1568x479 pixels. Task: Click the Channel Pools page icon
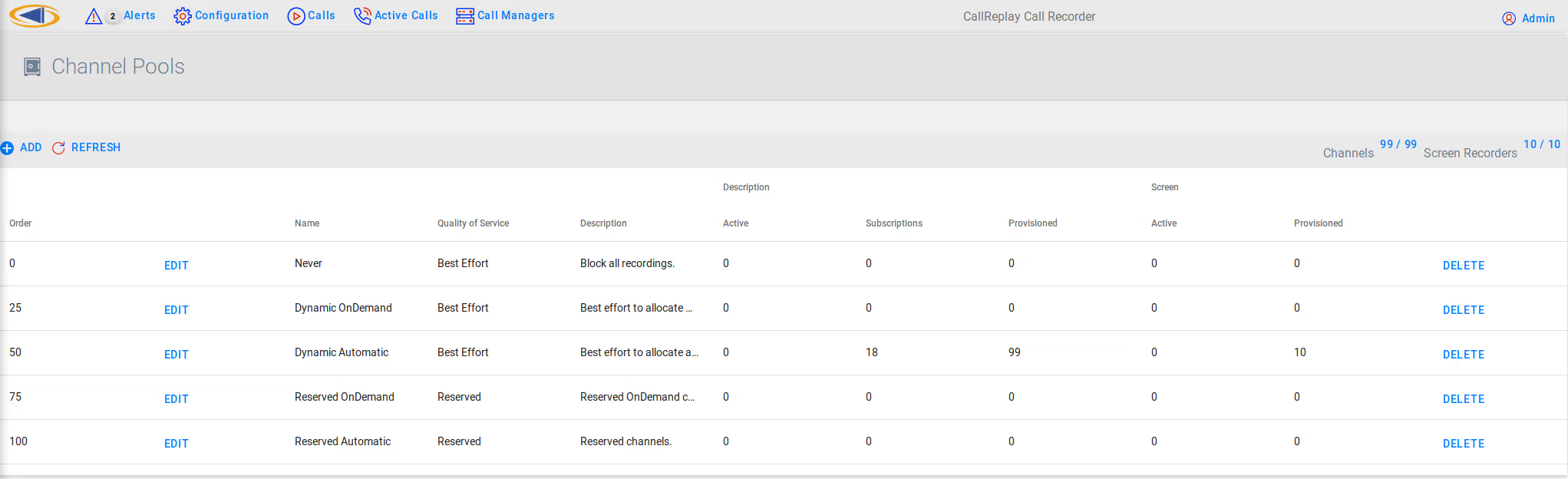(x=32, y=67)
